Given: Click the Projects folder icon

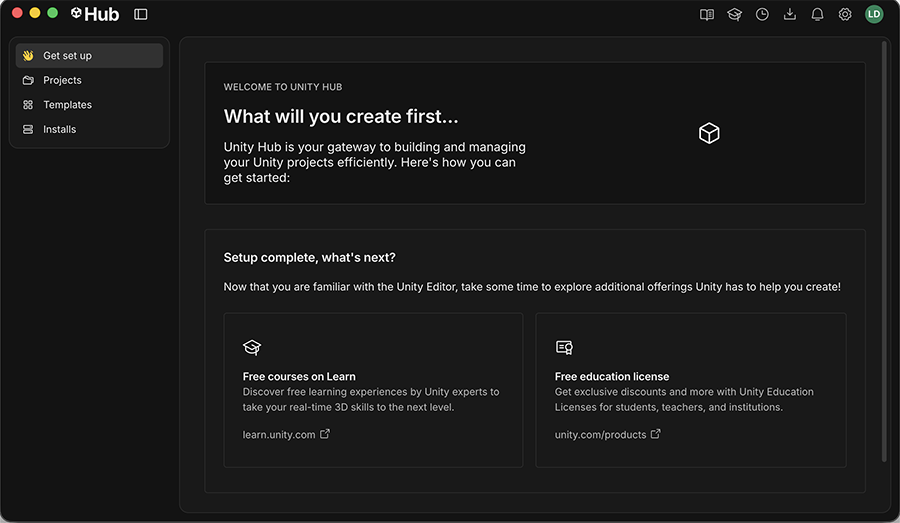Looking at the screenshot, I should (28, 80).
